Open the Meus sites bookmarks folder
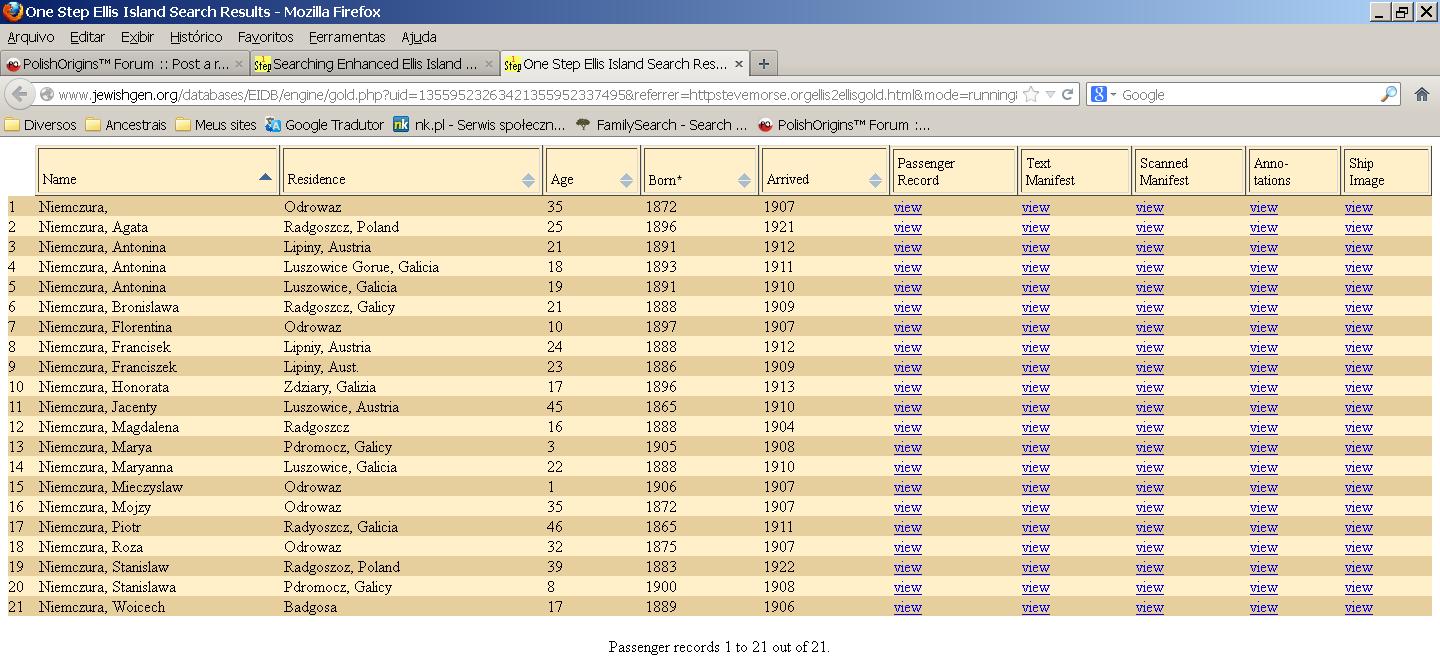This screenshot has height=669, width=1440. [x=216, y=125]
